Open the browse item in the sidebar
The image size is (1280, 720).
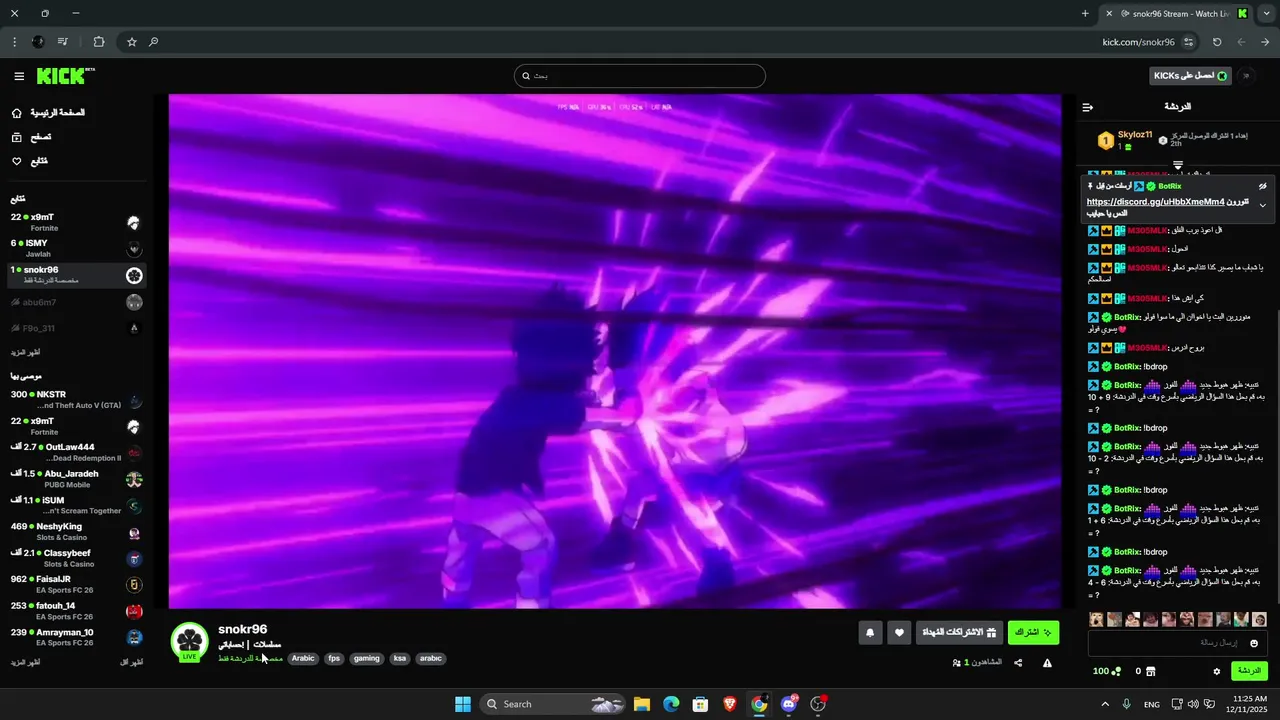[32, 137]
